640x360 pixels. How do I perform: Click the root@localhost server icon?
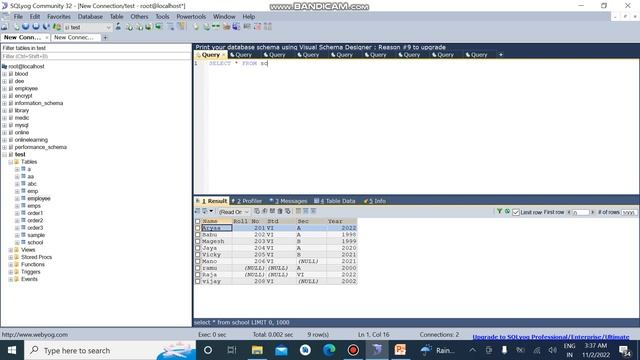[4, 66]
